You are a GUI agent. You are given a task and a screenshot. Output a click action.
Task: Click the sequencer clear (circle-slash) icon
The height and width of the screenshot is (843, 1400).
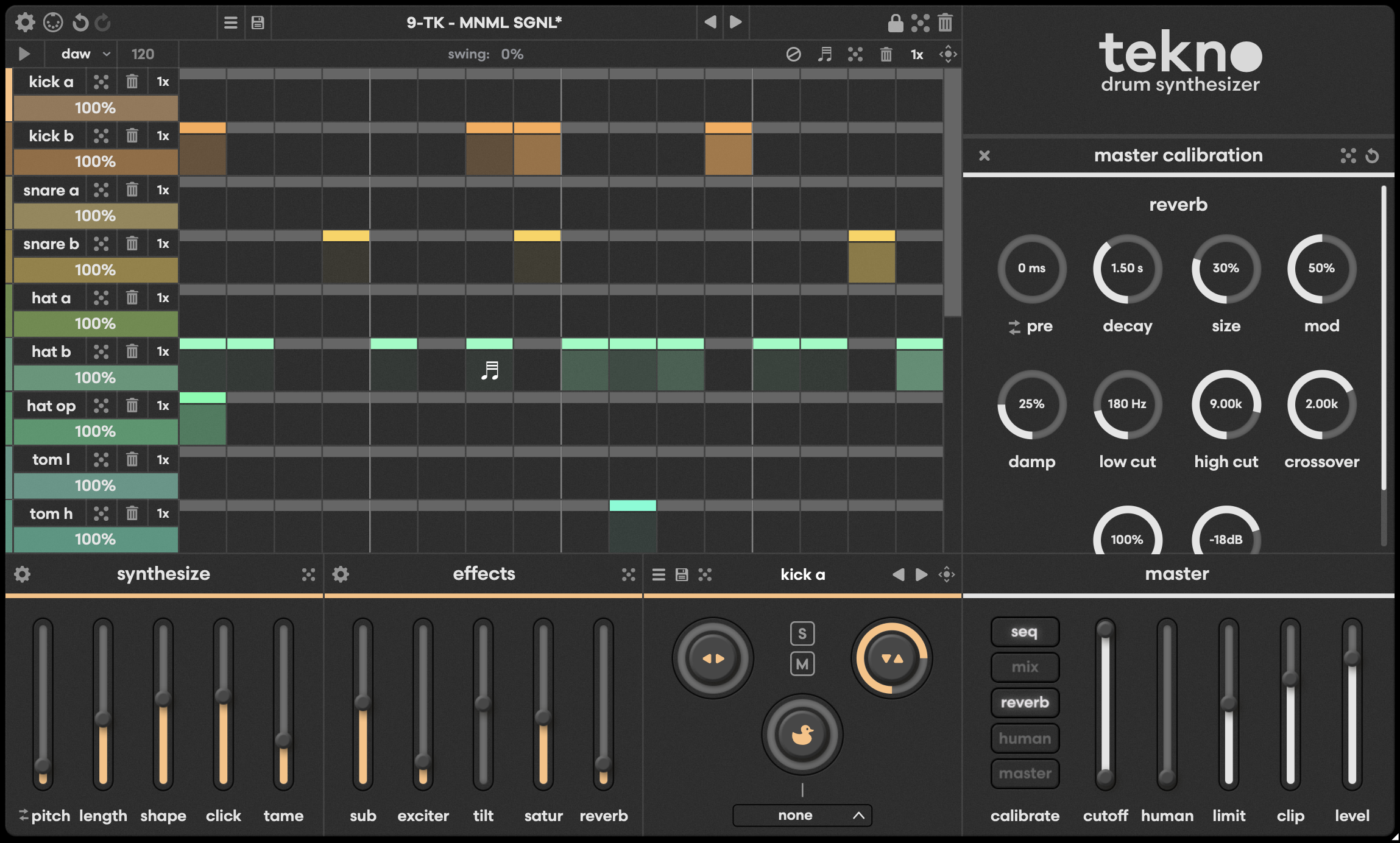point(793,54)
